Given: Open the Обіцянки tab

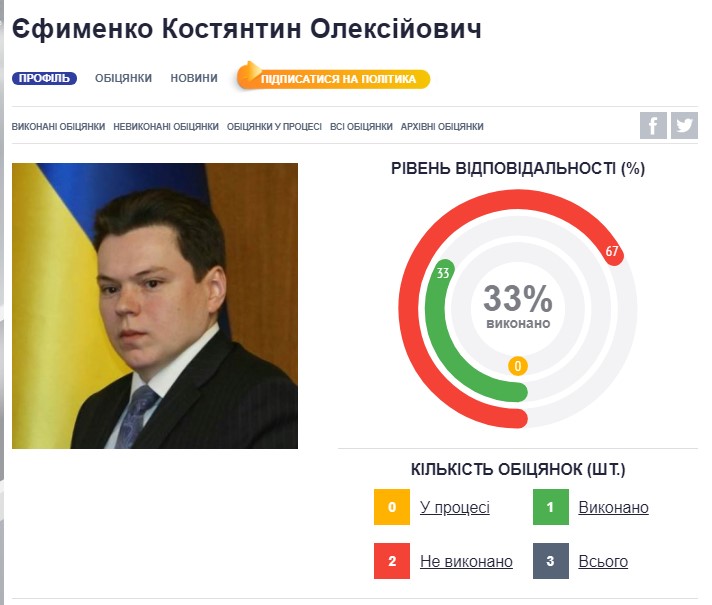Looking at the screenshot, I should (123, 78).
